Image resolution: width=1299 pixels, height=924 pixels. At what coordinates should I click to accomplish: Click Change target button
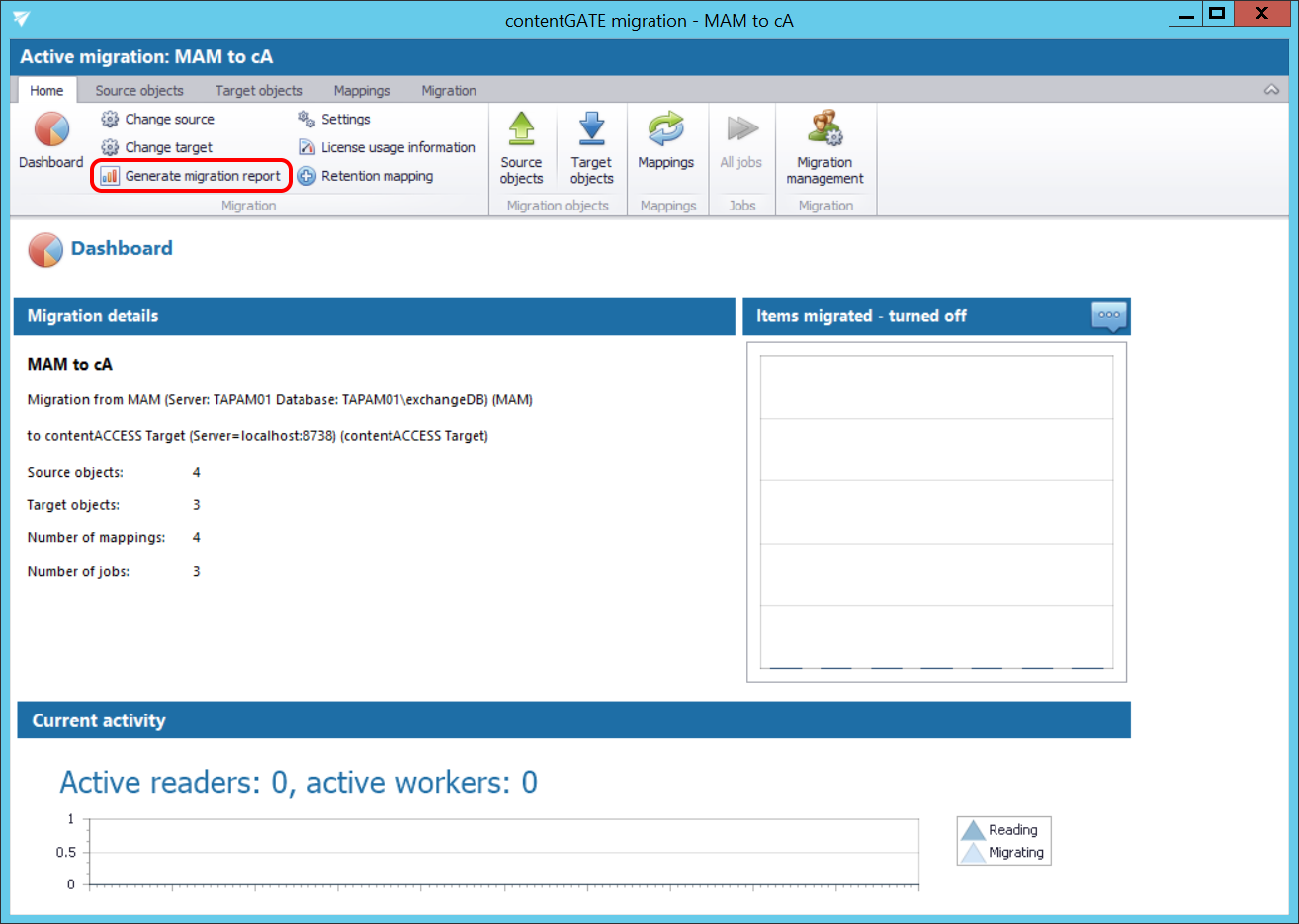[x=157, y=147]
